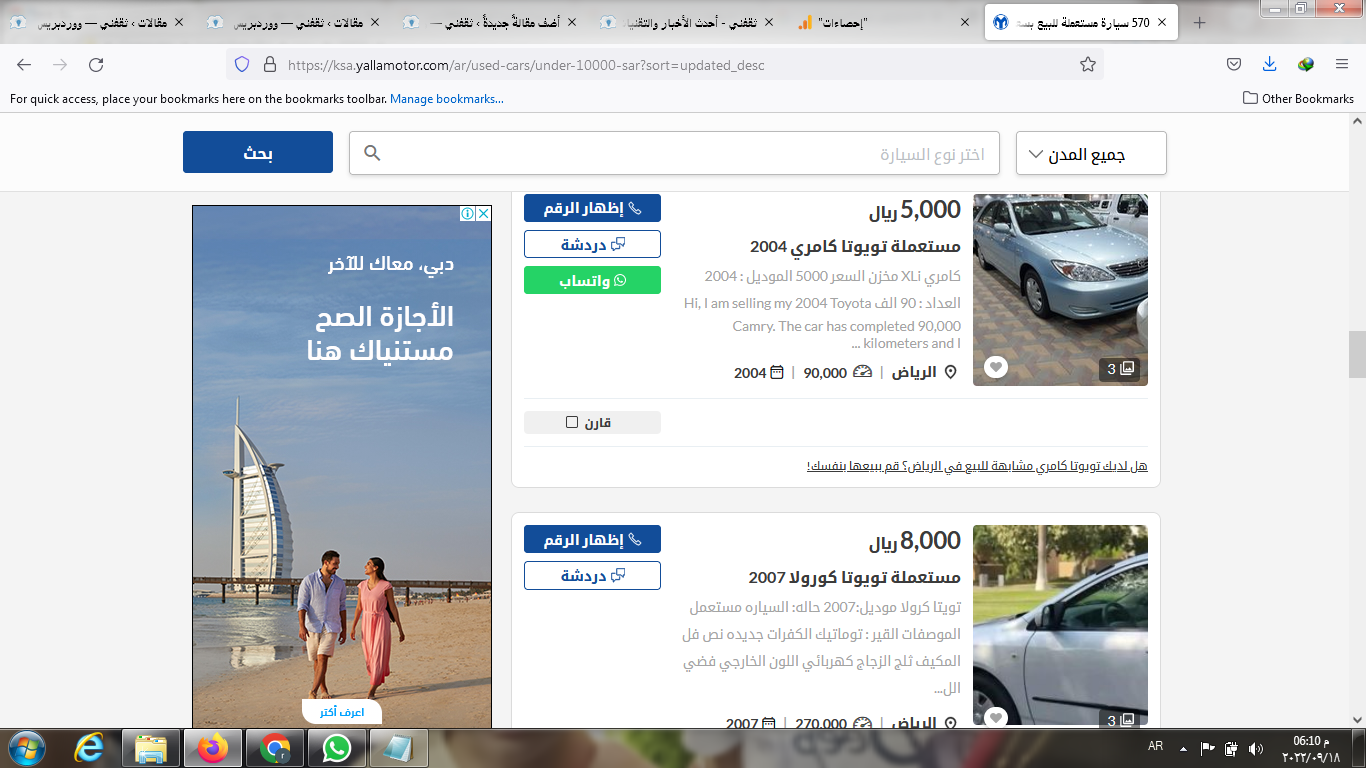Switch to Firefox in the taskbar
Image resolution: width=1366 pixels, height=768 pixels.
pyautogui.click(x=213, y=748)
